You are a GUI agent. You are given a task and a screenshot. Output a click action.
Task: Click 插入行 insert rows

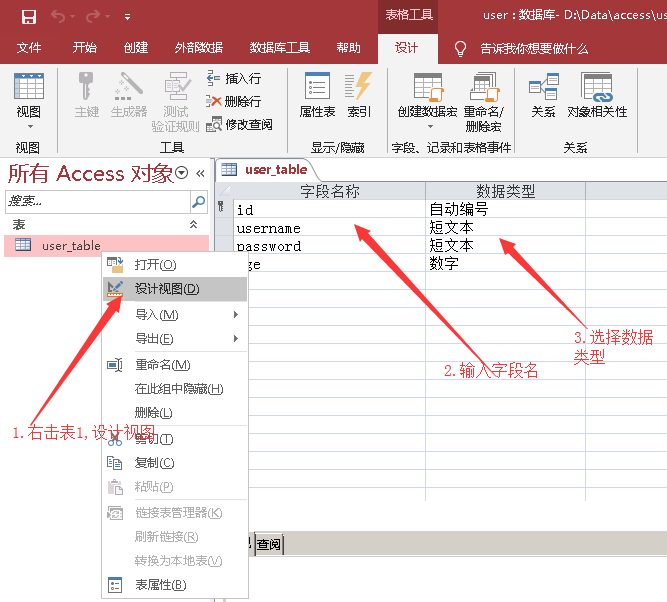coord(234,78)
